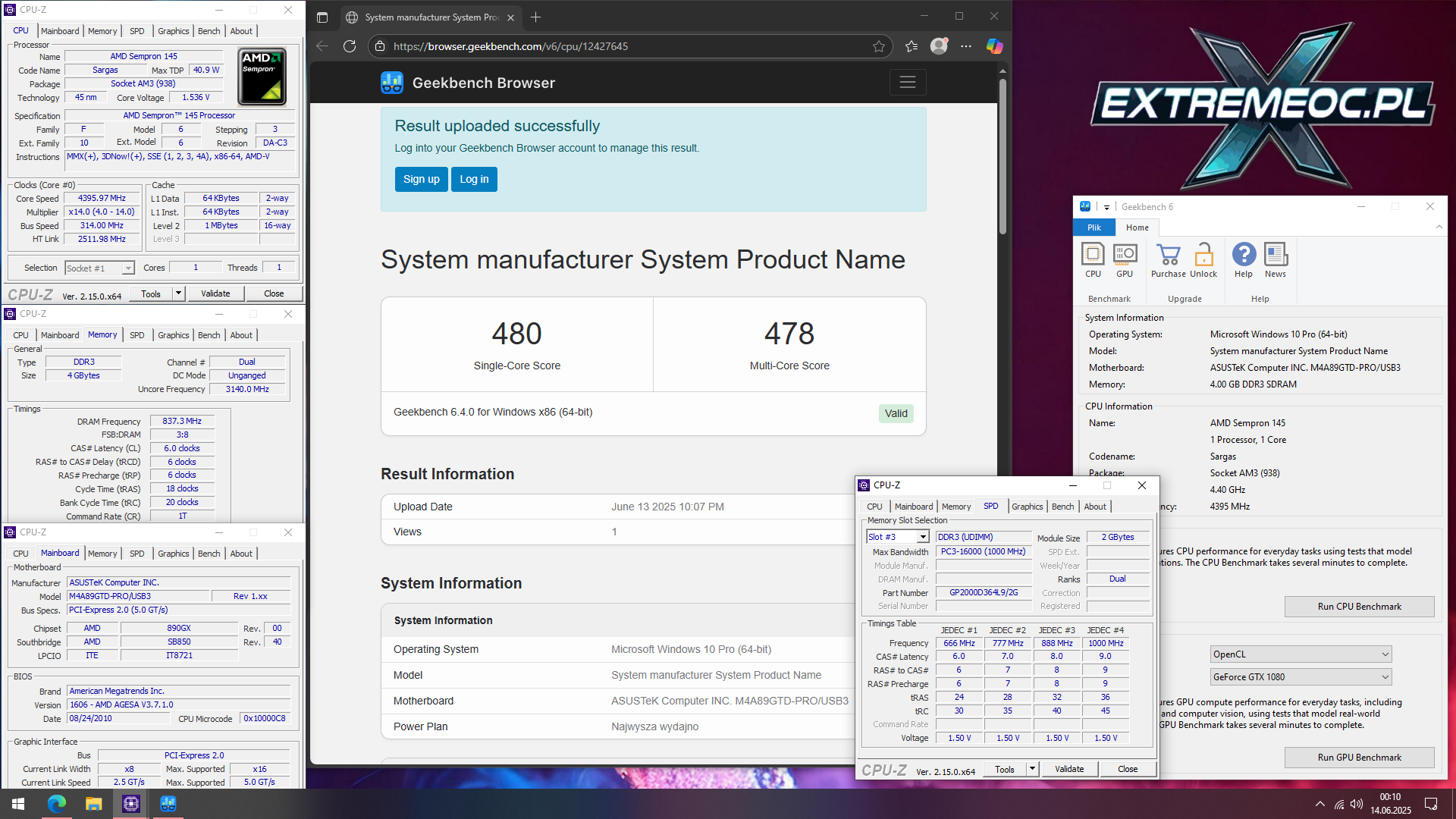Screen dimensions: 1456x819
Task: Switch to the Graphics tab in SPD window
Action: (x=1027, y=507)
